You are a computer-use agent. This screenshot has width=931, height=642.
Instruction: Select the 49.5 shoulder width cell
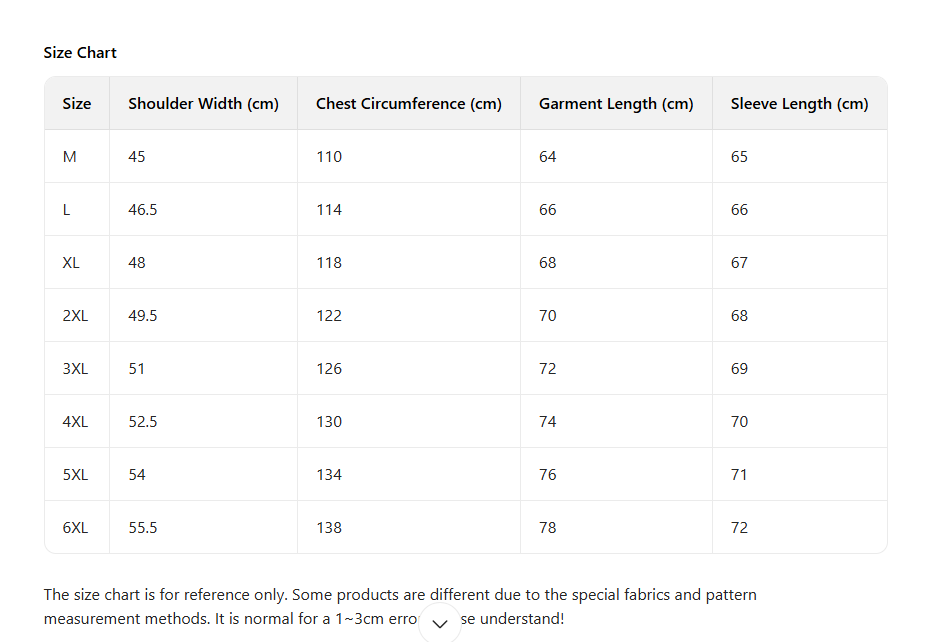(x=143, y=316)
